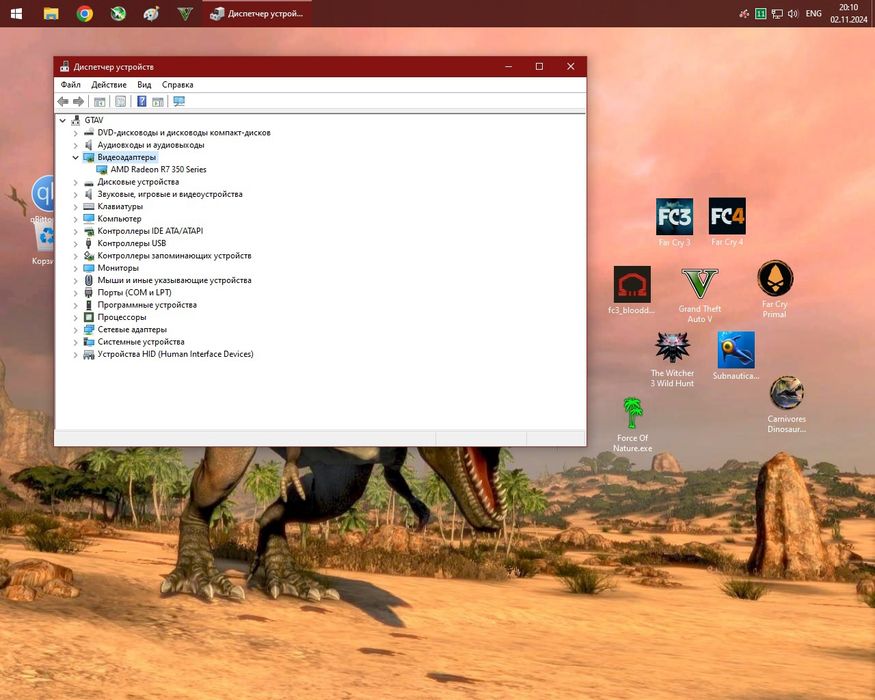The image size is (875, 700).
Task: Select the Far Cry Primal desktop icon
Action: (x=775, y=289)
